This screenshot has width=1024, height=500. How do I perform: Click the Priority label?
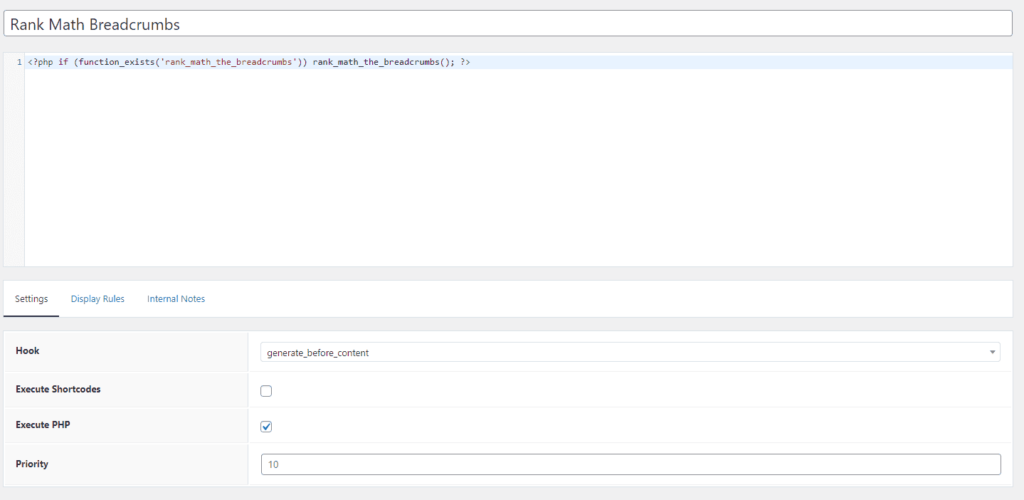coord(31,464)
